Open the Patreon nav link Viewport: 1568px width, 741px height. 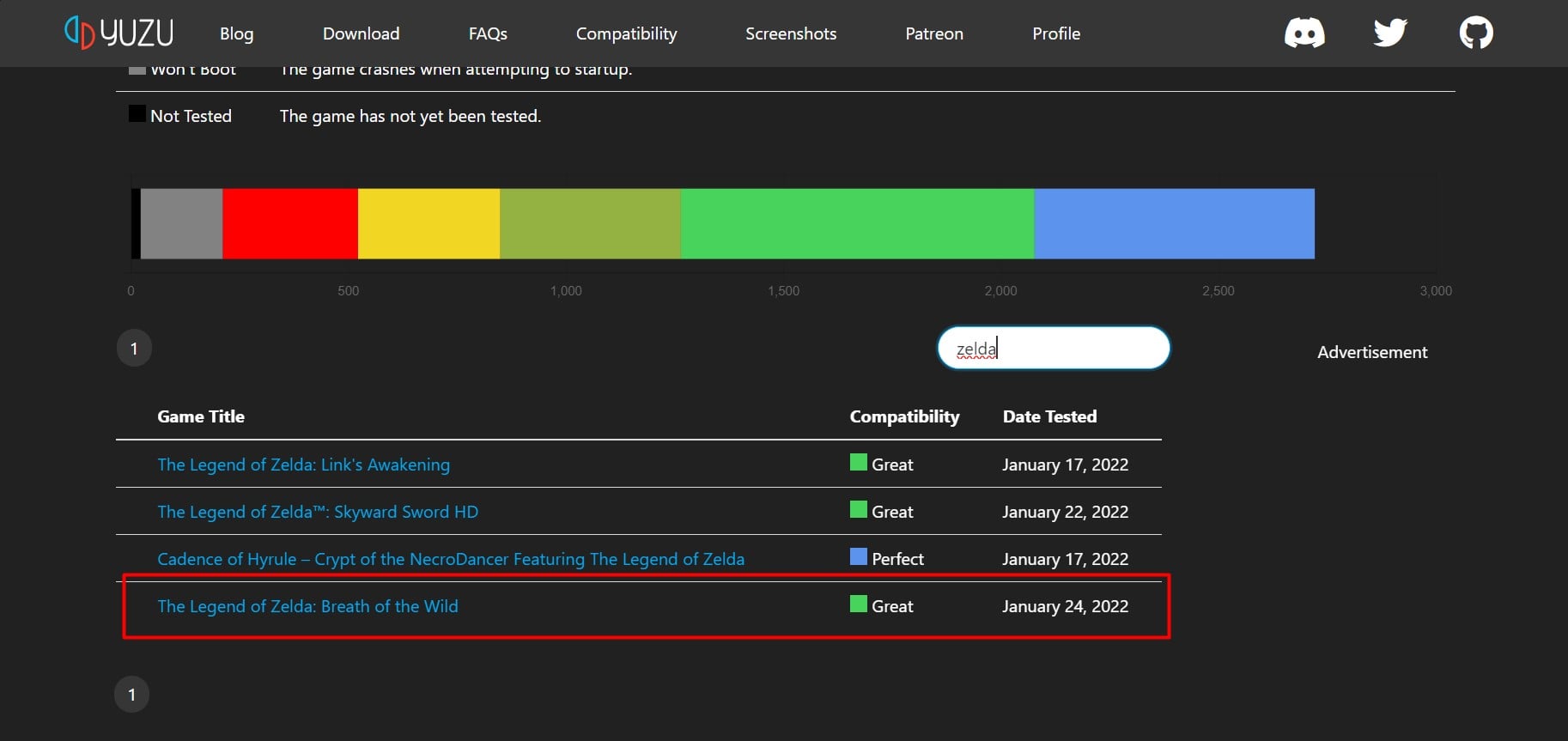coord(933,33)
